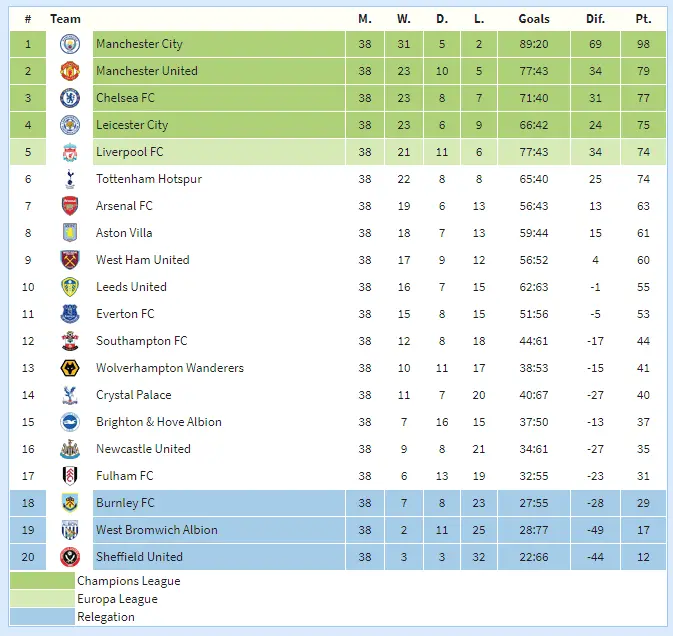The width and height of the screenshot is (673, 636).
Task: Click the Chelsea FC club crest
Action: tap(69, 98)
